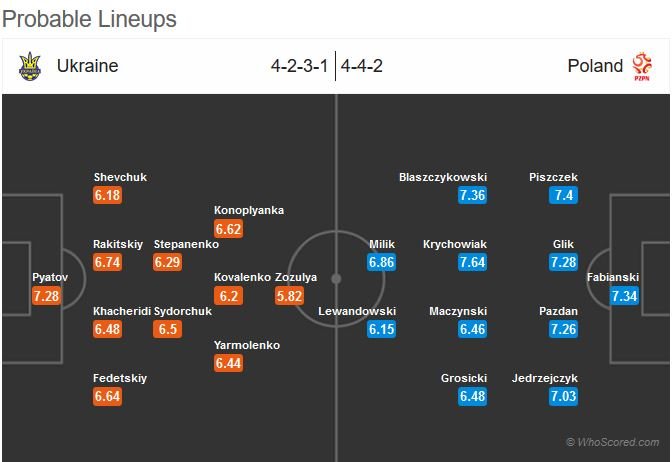
Task: Click Zozulya's 5.82 rating badge
Action: pyautogui.click(x=289, y=296)
